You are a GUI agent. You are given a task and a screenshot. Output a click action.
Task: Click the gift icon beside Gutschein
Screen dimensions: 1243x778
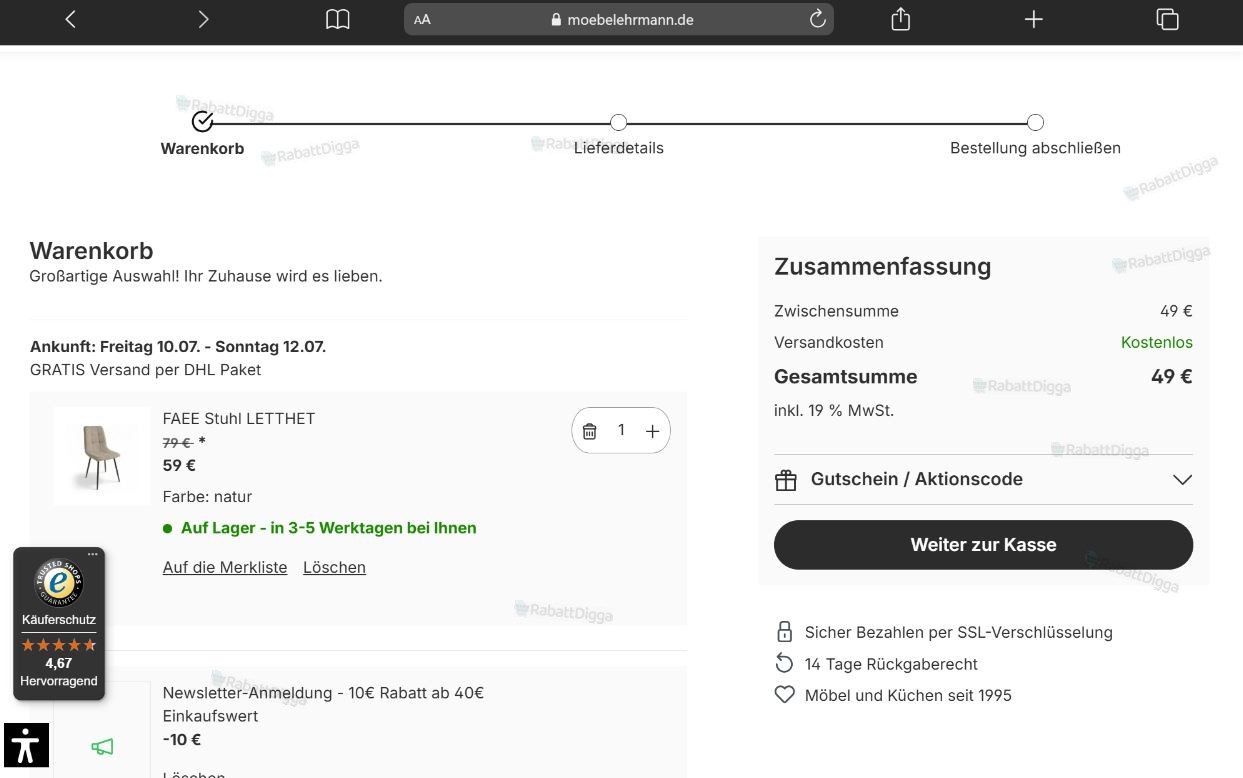coord(786,480)
